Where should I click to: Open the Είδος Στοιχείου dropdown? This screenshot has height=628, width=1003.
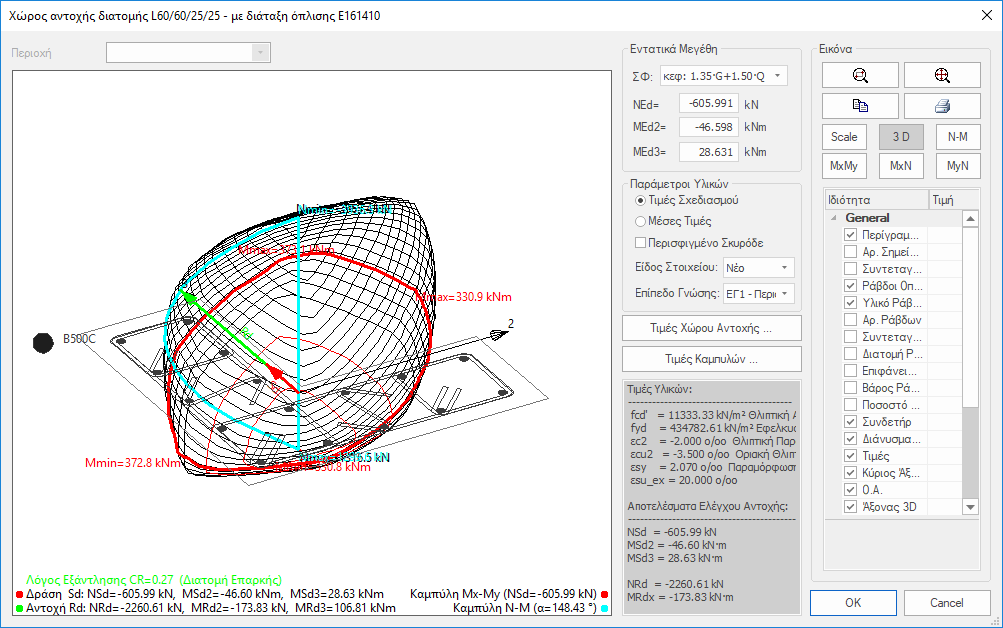(758, 267)
